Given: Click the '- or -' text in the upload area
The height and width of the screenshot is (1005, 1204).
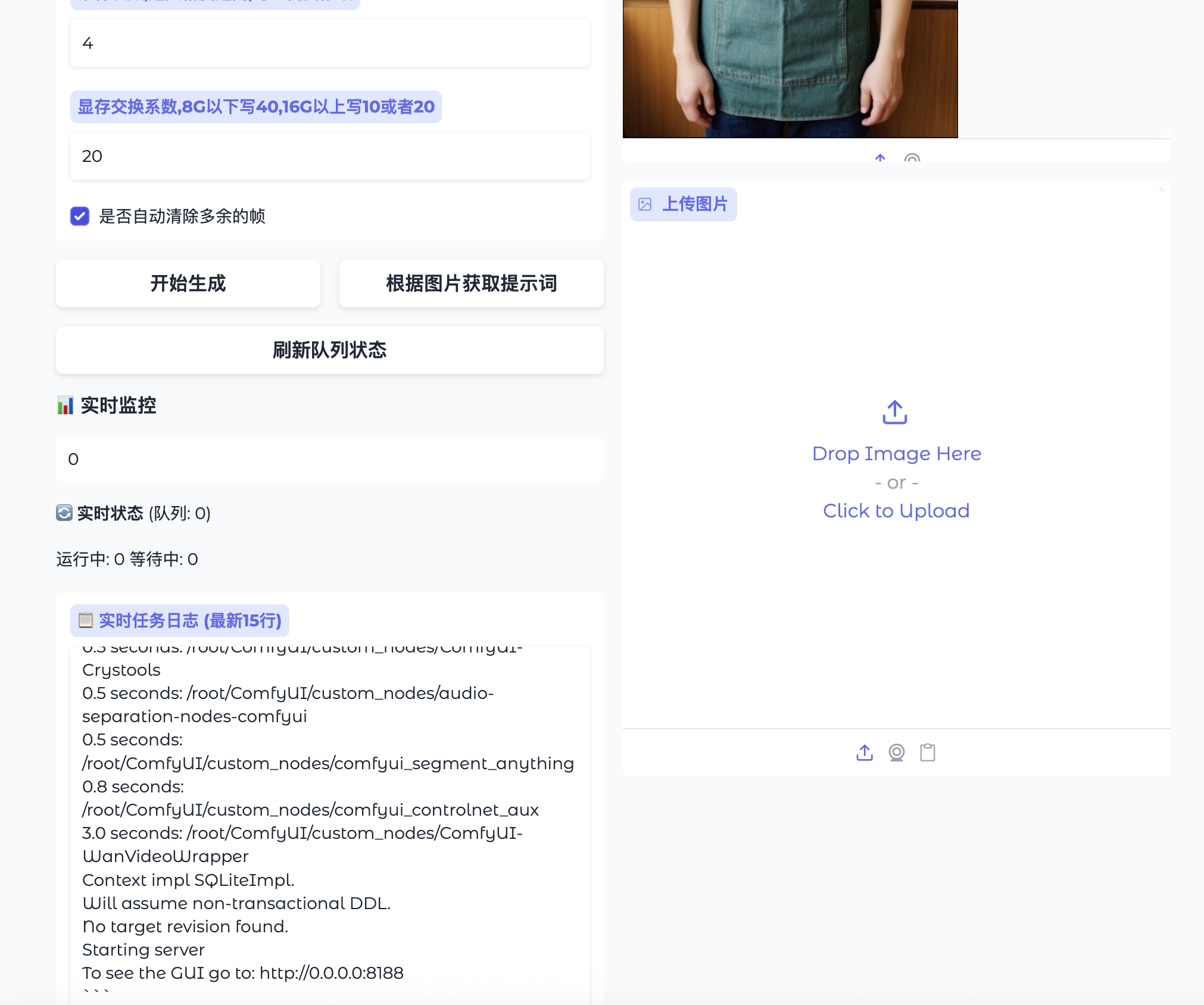Looking at the screenshot, I should pos(896,482).
